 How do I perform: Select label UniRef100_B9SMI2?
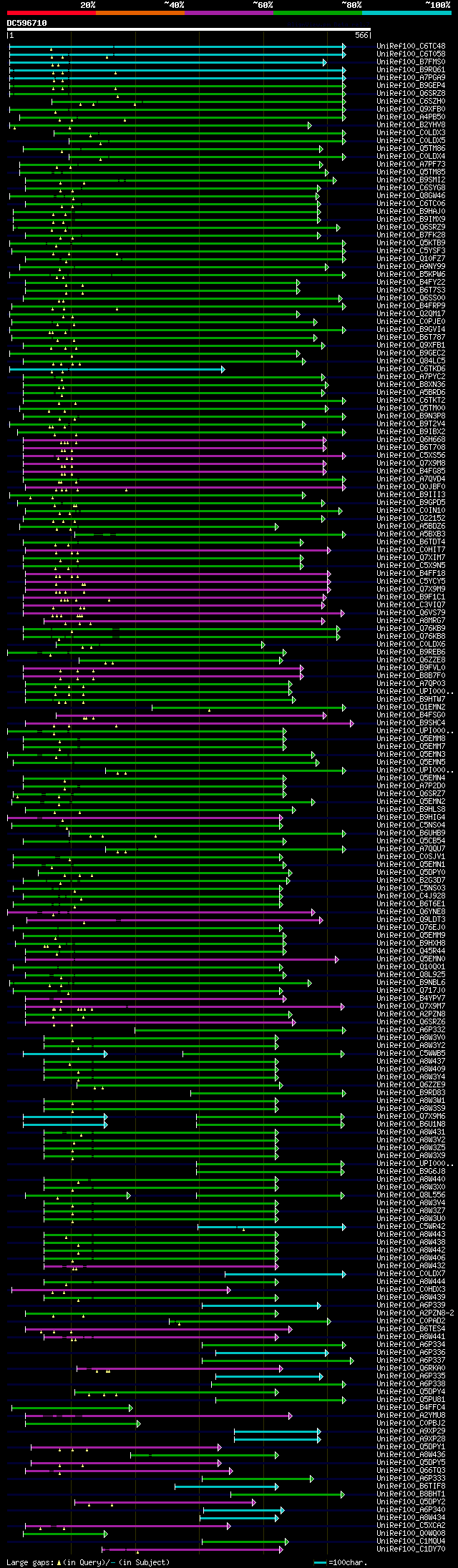(x=411, y=180)
